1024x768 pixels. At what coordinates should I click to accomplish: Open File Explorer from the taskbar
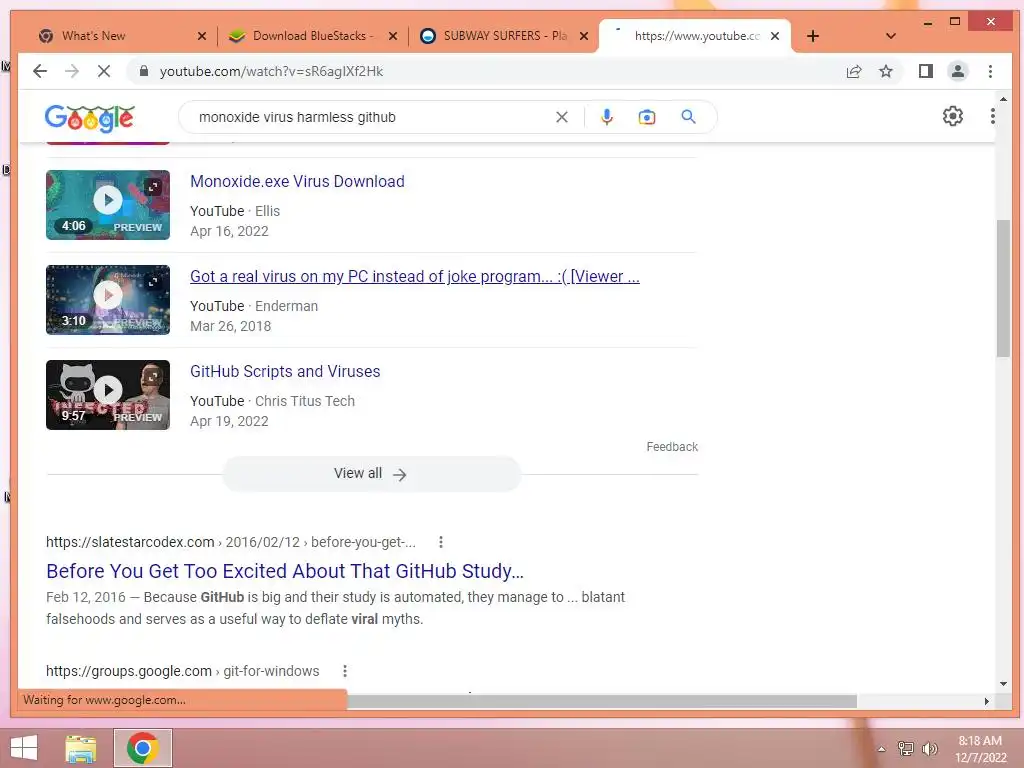coord(81,748)
